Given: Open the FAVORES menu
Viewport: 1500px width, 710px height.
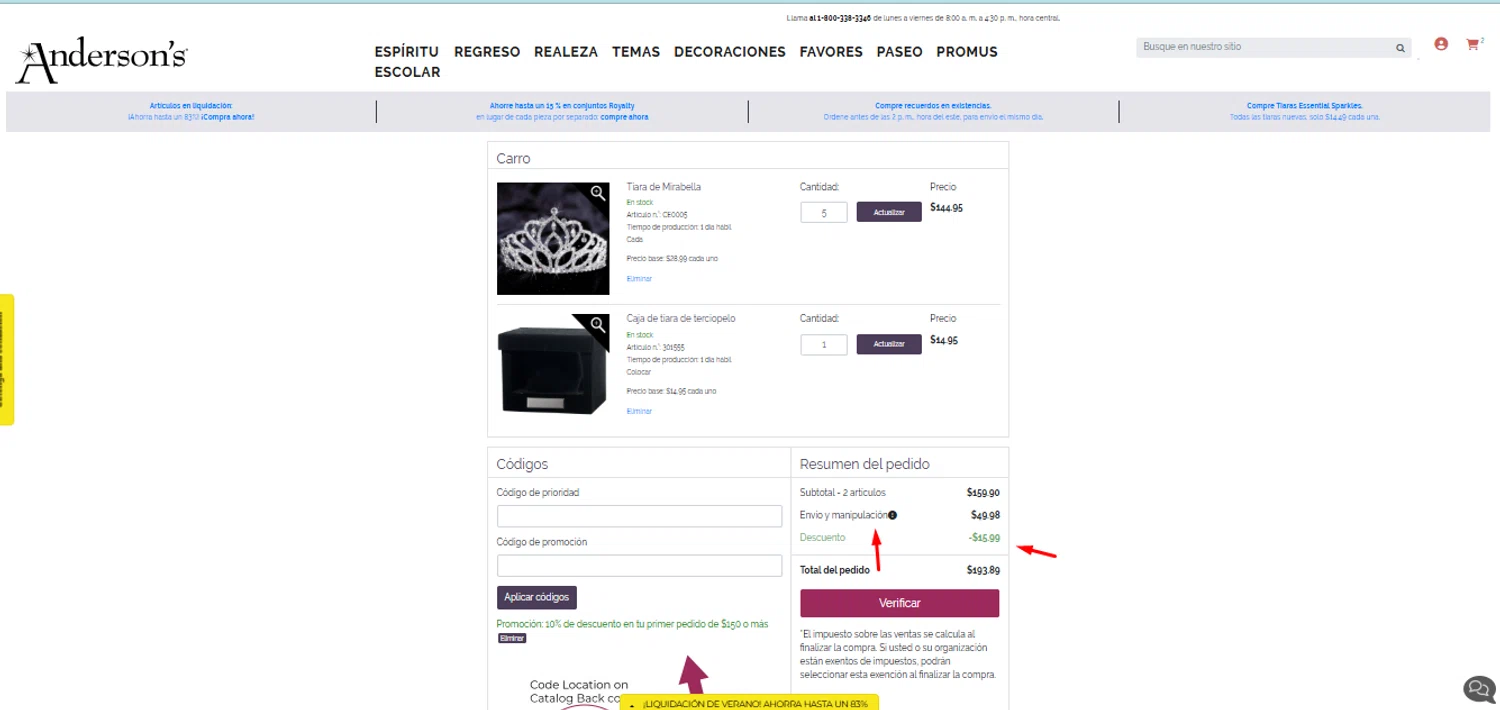Looking at the screenshot, I should 831,52.
